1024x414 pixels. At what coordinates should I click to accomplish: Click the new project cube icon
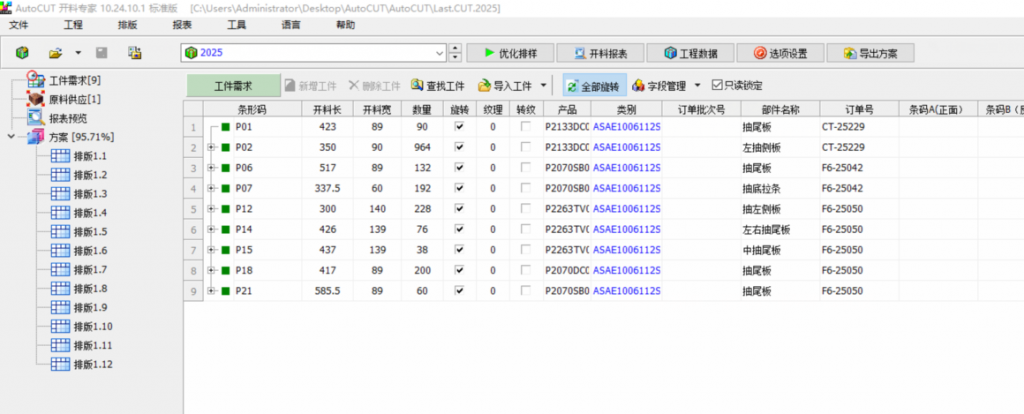pos(22,53)
